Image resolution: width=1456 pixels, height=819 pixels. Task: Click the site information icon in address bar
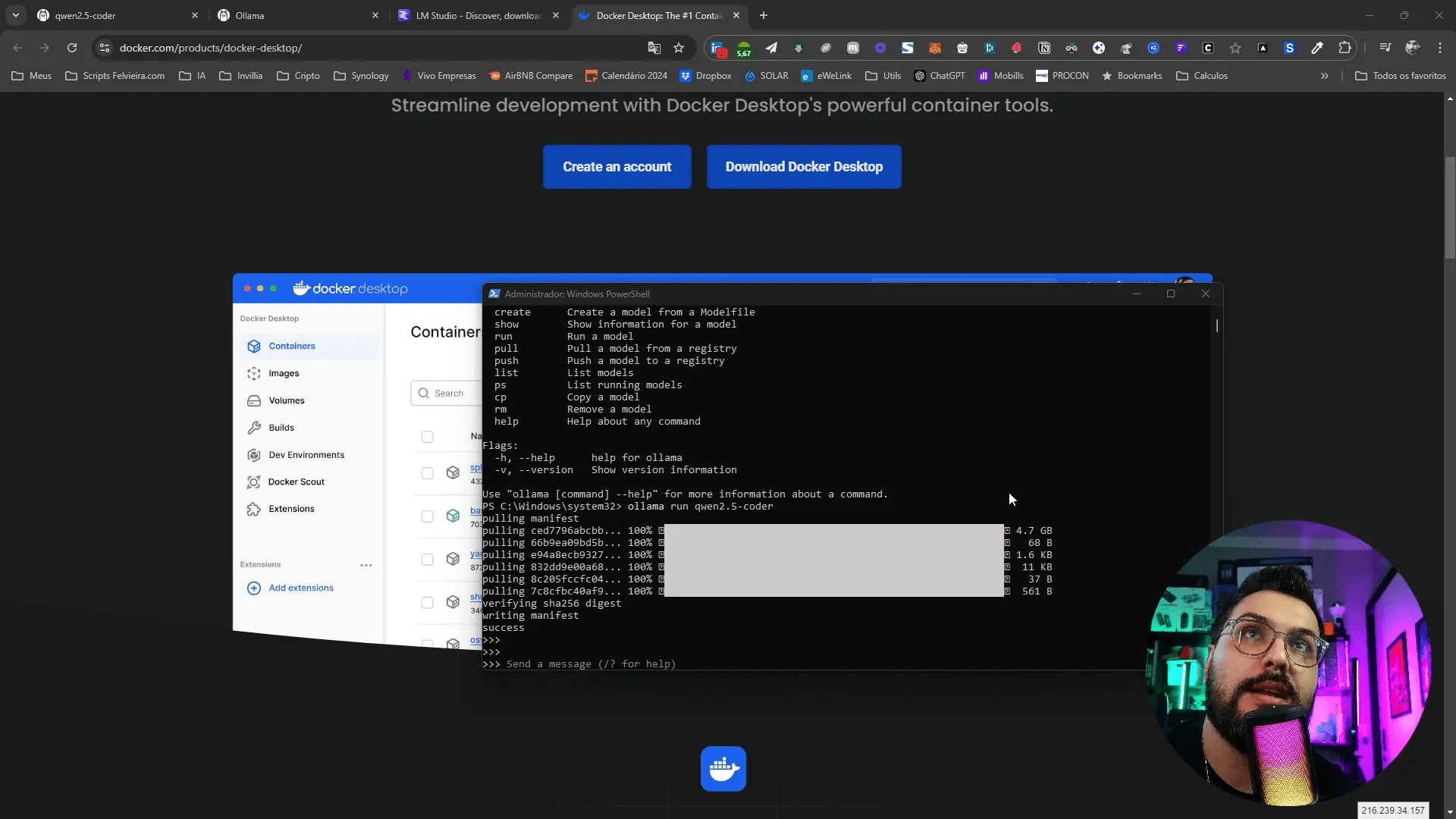(105, 48)
